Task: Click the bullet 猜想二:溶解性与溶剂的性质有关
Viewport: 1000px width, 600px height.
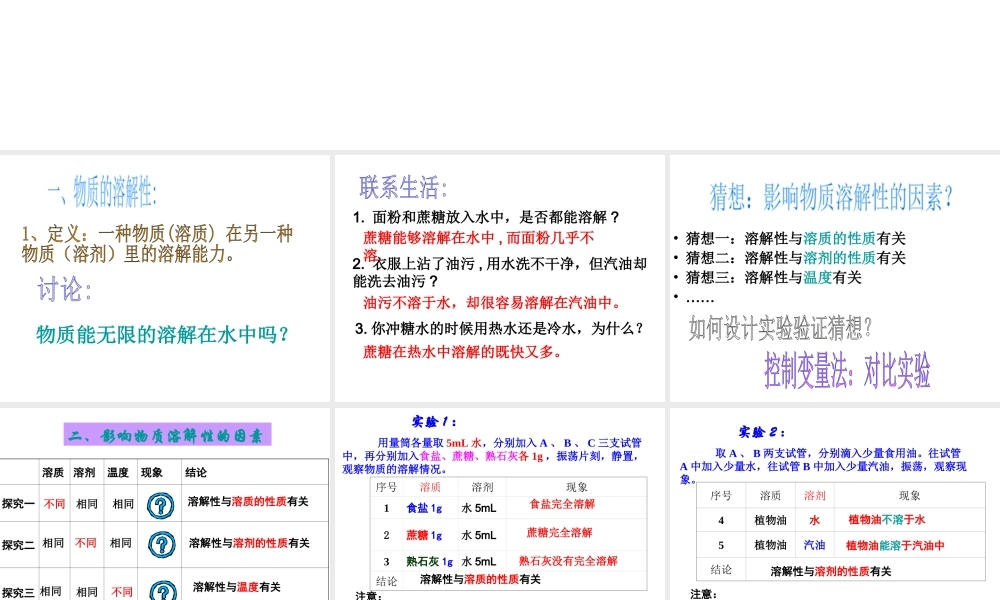Action: 795,258
